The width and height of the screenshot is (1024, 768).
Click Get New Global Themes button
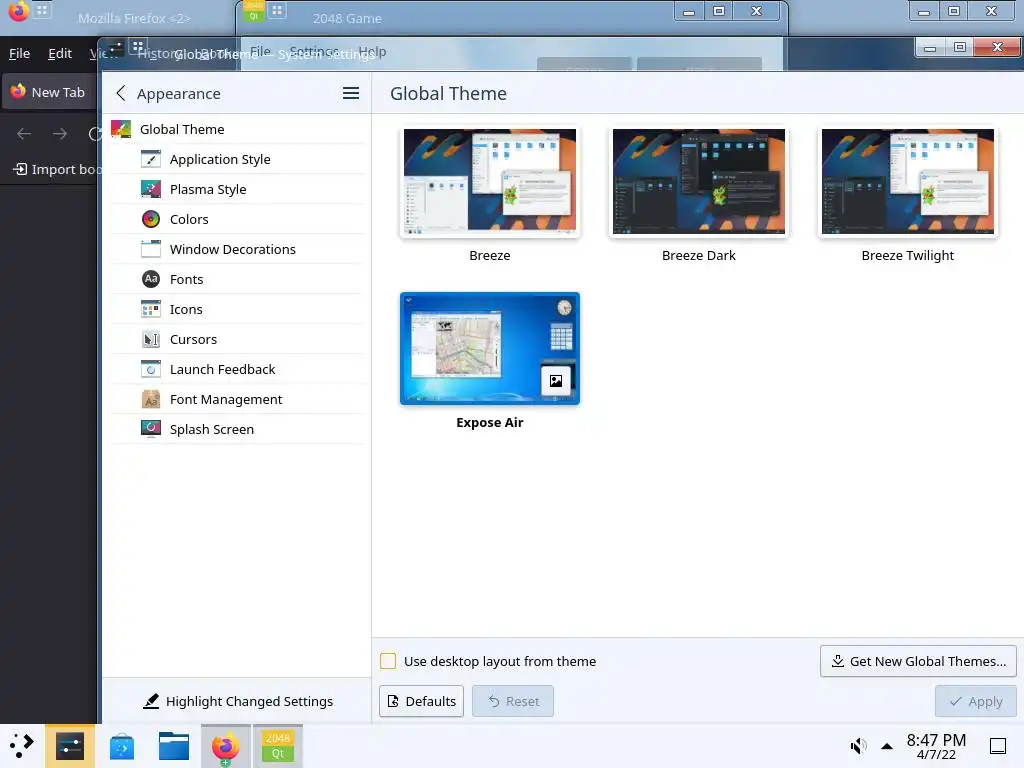point(918,661)
